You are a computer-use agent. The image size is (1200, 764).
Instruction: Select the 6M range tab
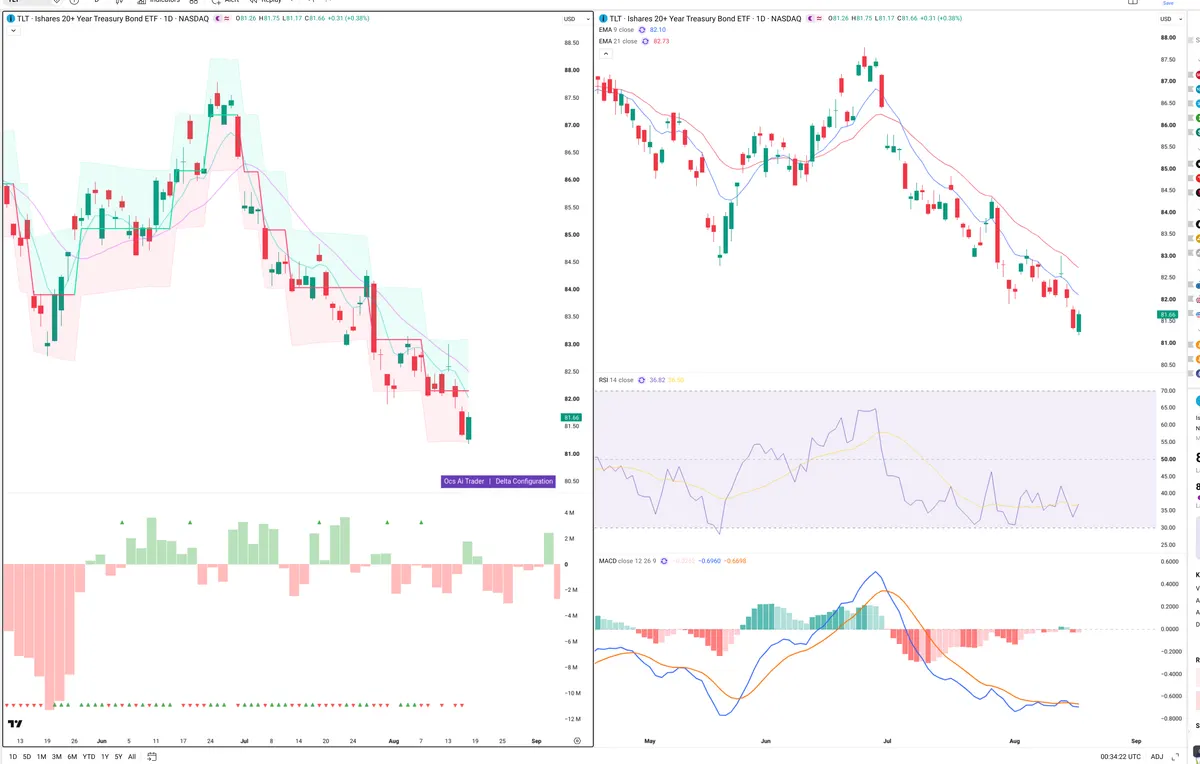[x=72, y=756]
